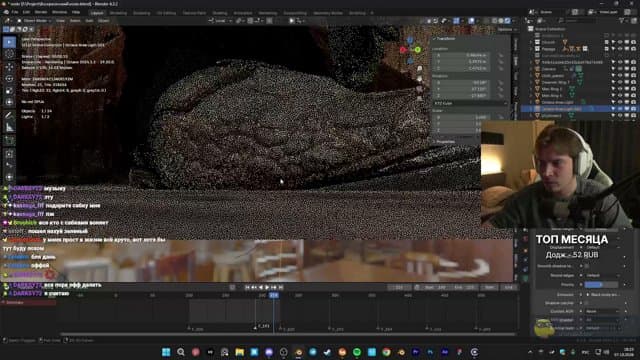Open the Window menu
The width and height of the screenshot is (640, 360).
[59, 12]
